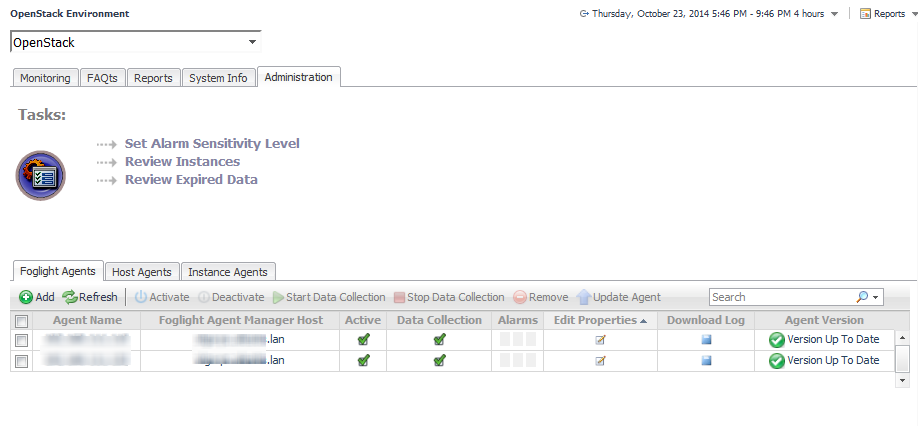
Task: Click the time range text Thursday, October 23
Action: [x=708, y=13]
